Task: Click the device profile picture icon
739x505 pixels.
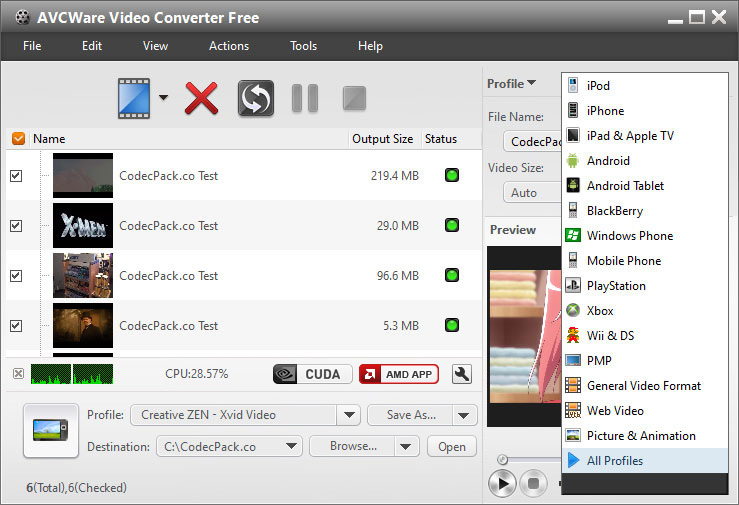Action: point(51,430)
